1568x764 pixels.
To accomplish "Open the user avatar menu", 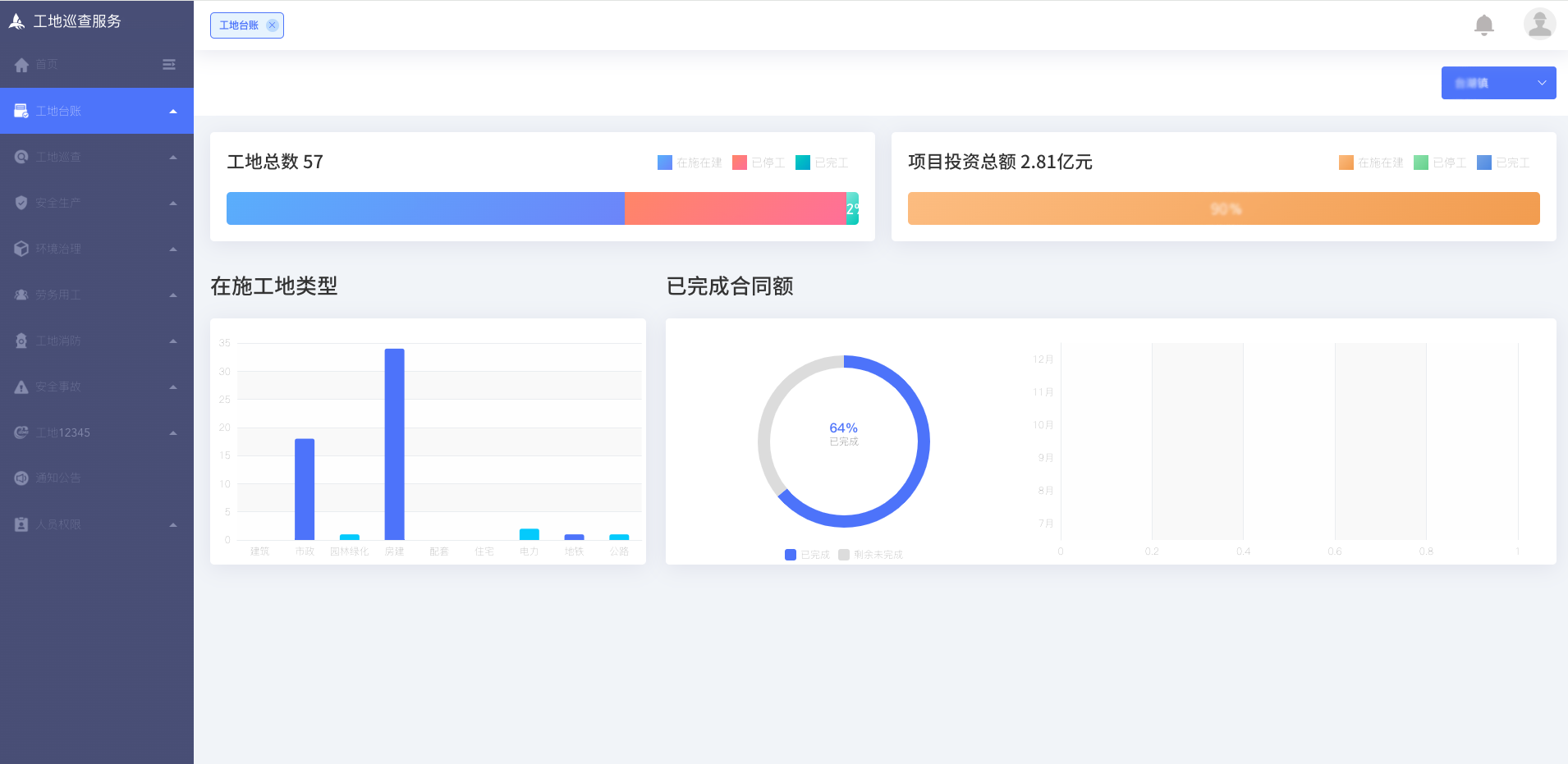I will tap(1540, 25).
